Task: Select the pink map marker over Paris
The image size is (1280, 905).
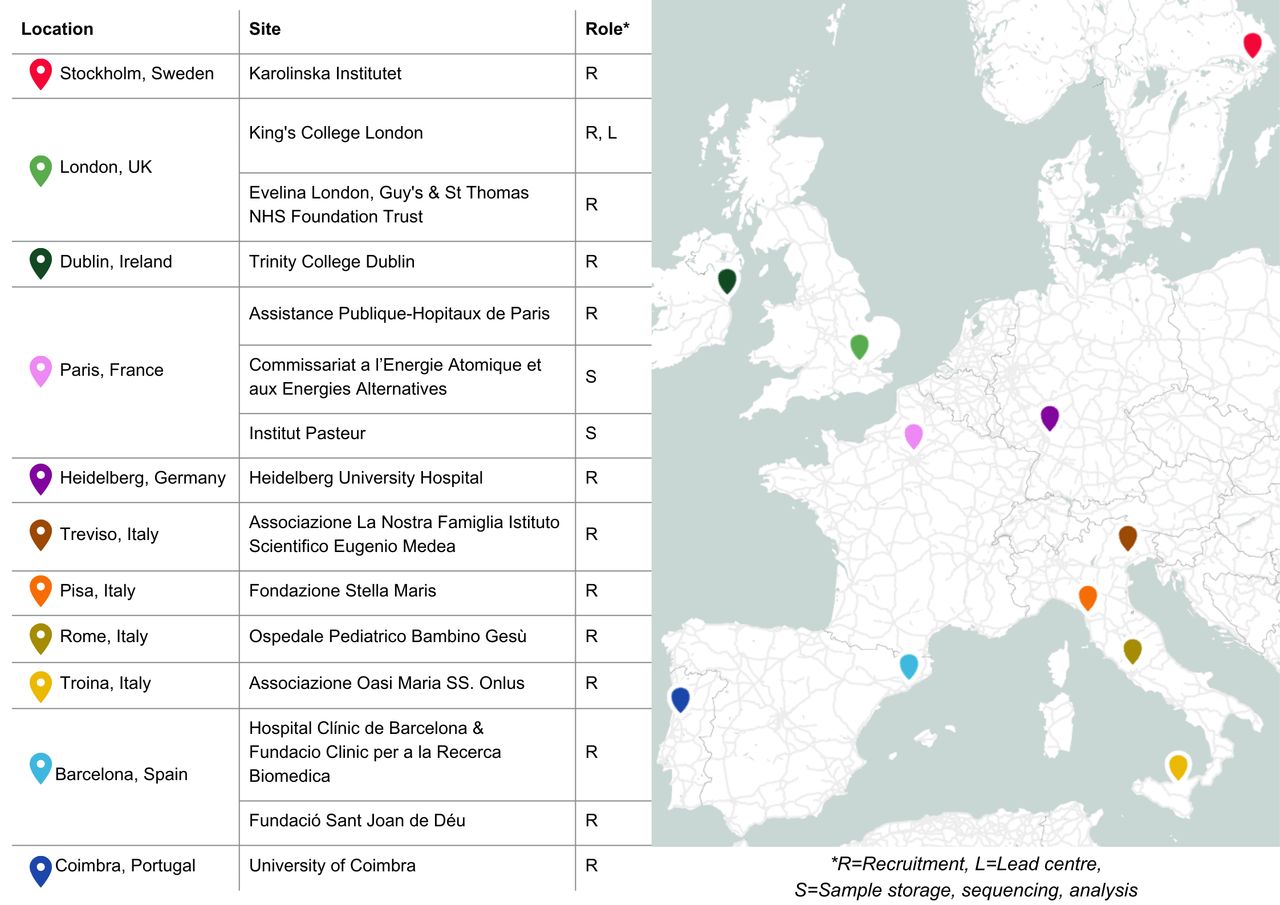Action: click(913, 436)
